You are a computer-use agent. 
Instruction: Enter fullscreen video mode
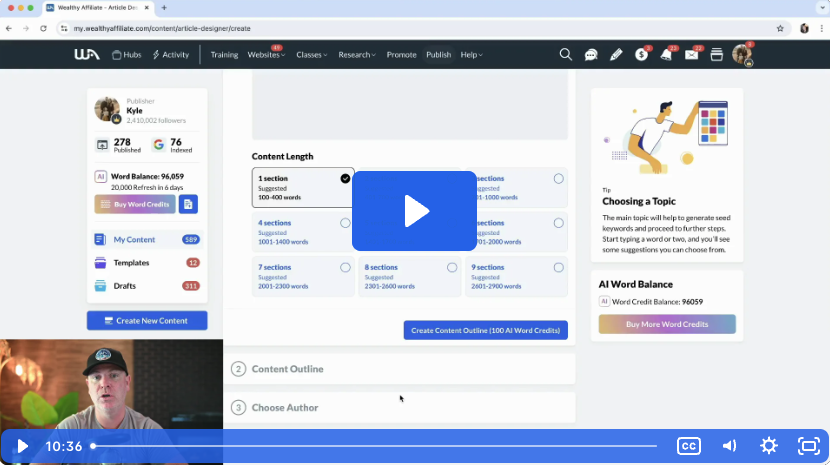pos(808,446)
